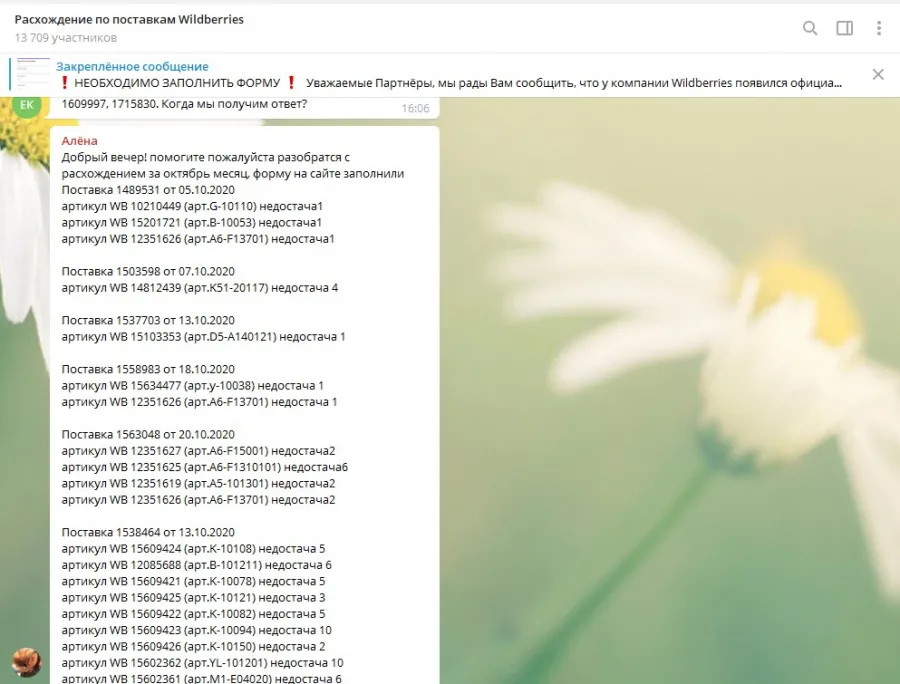900x684 pixels.
Task: Open Алёна's avatar photo at bottom left
Action: [x=26, y=662]
